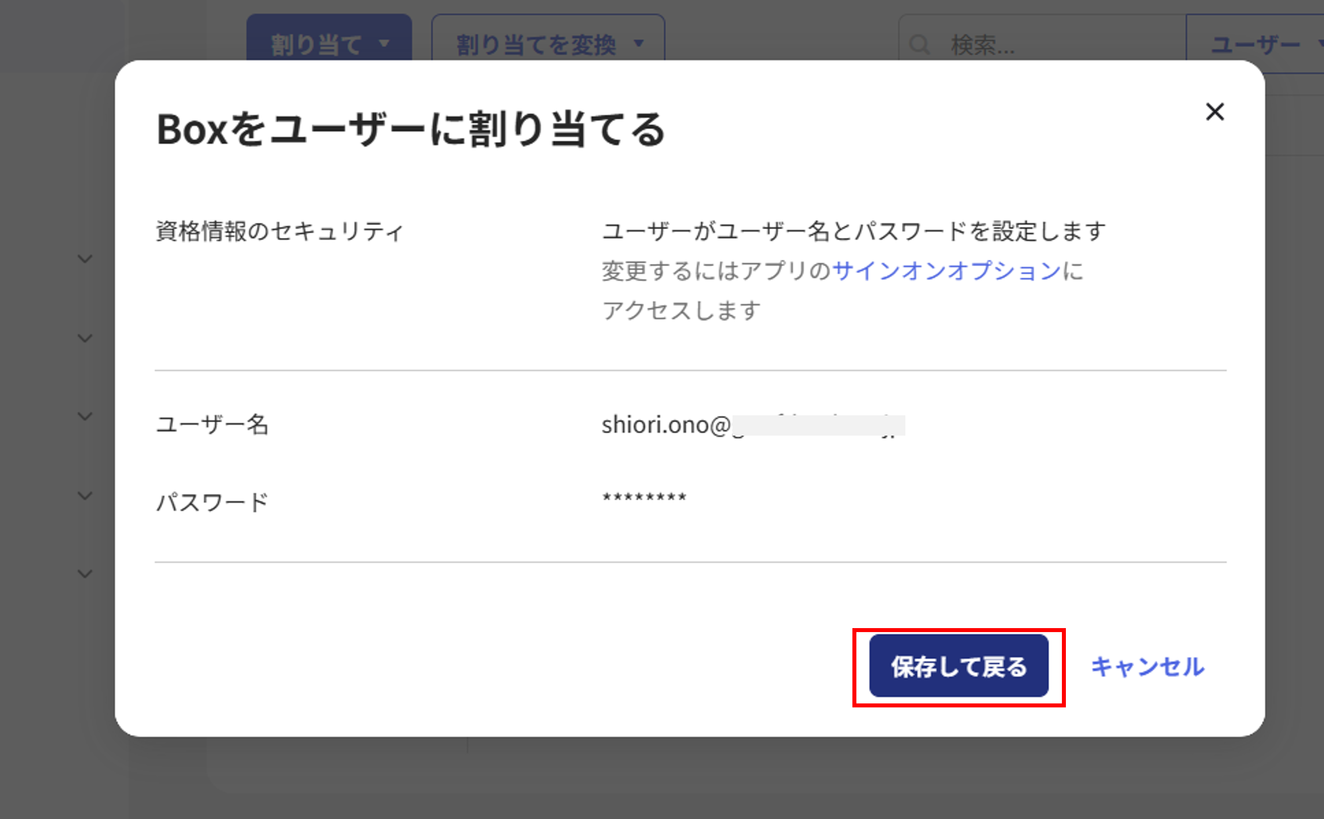
Task: Click the 資格情報のセキュリティ label
Action: (x=280, y=232)
